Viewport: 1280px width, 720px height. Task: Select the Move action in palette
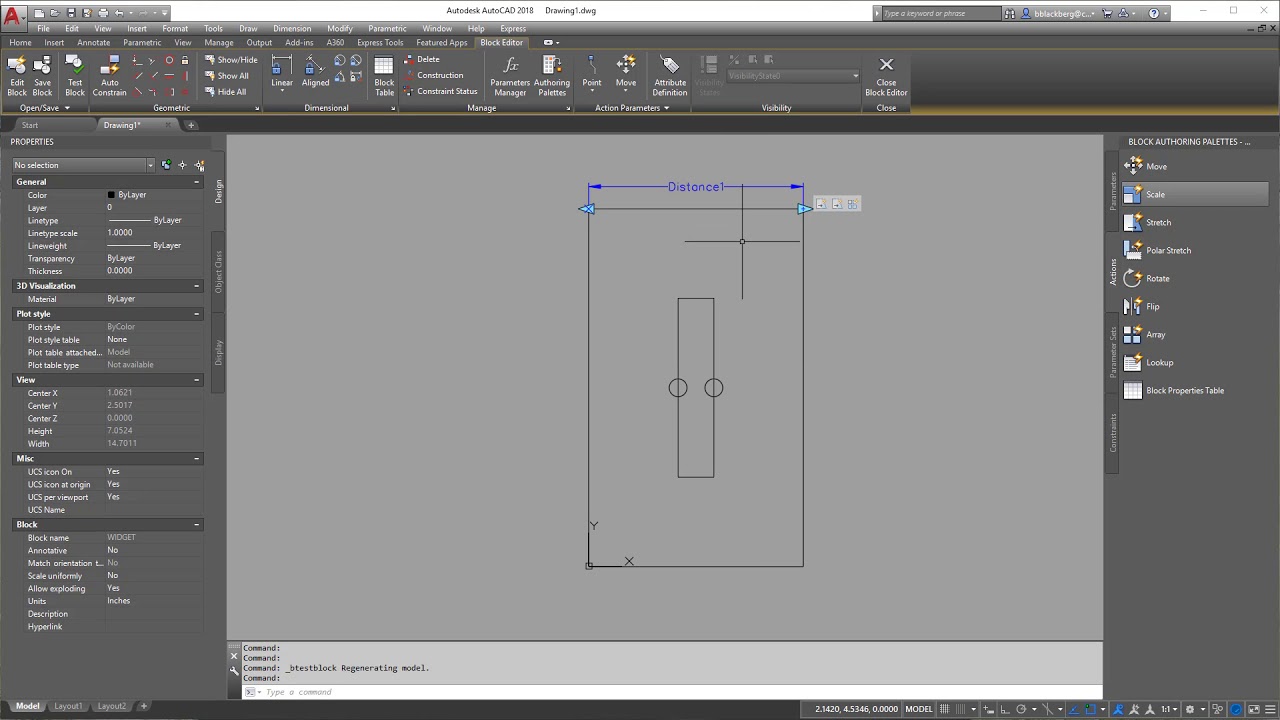click(1195, 166)
